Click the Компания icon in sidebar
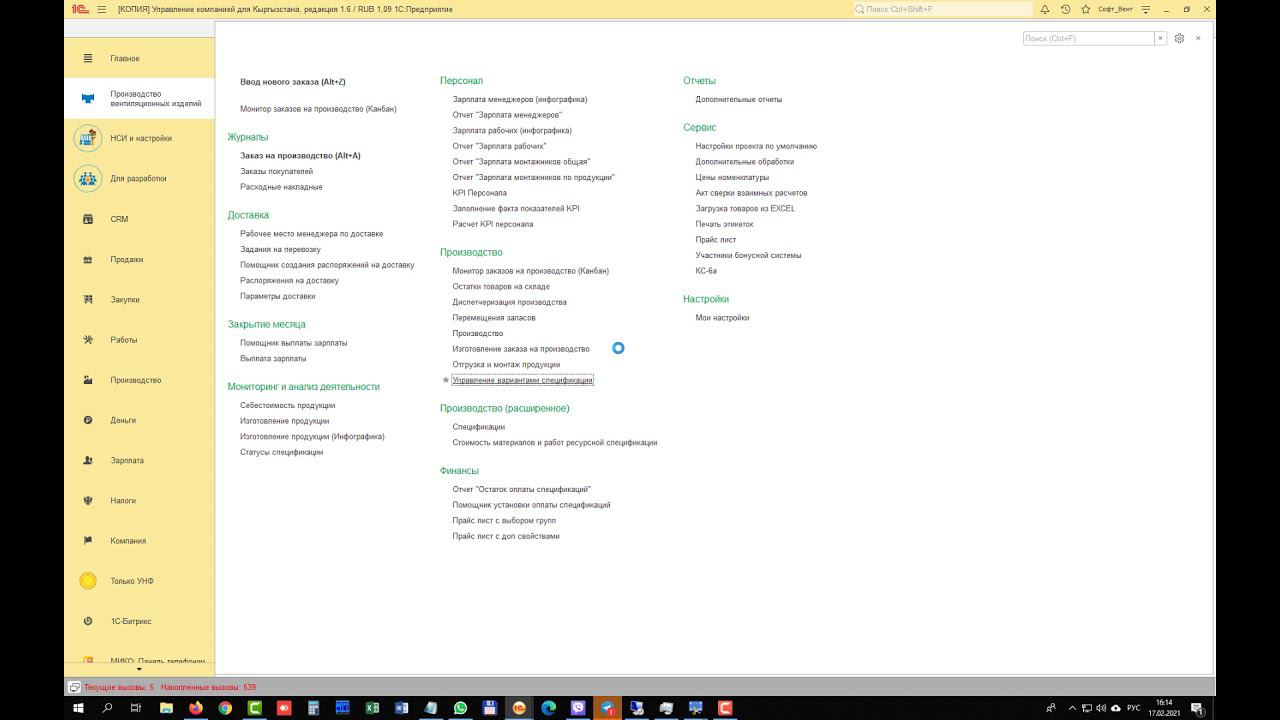The image size is (1280, 720). pos(88,540)
